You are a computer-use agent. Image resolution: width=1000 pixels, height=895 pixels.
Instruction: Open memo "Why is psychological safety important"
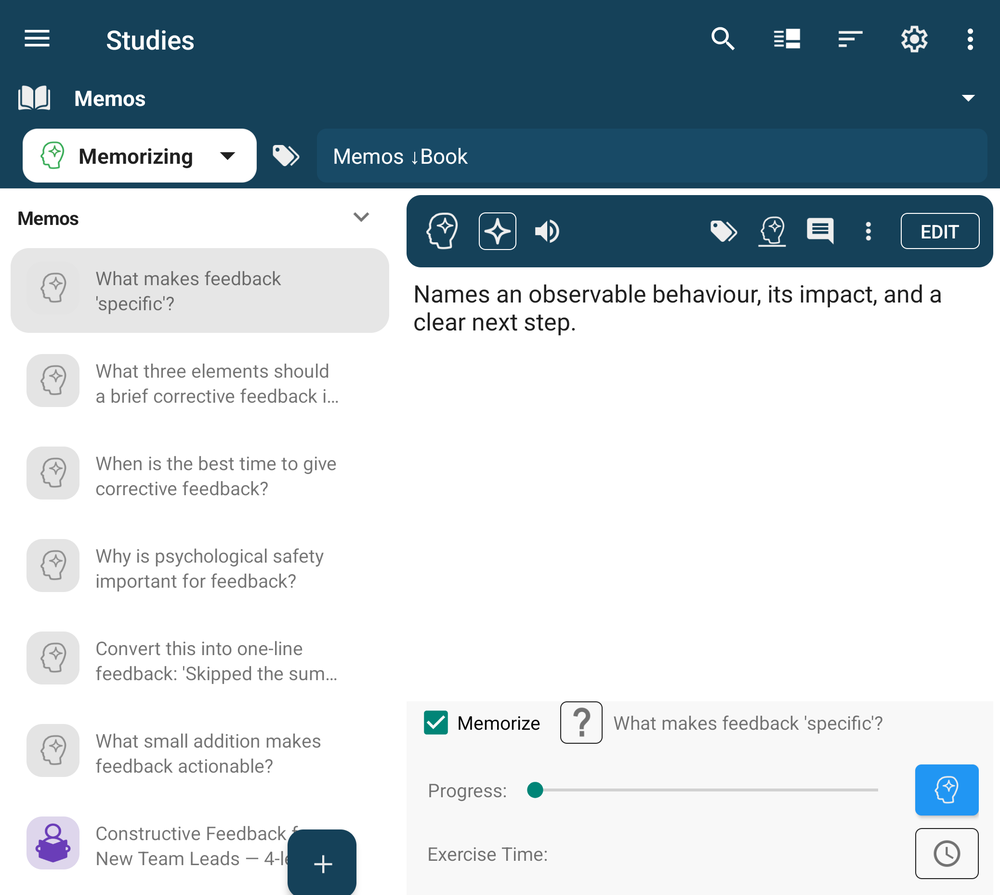[200, 568]
